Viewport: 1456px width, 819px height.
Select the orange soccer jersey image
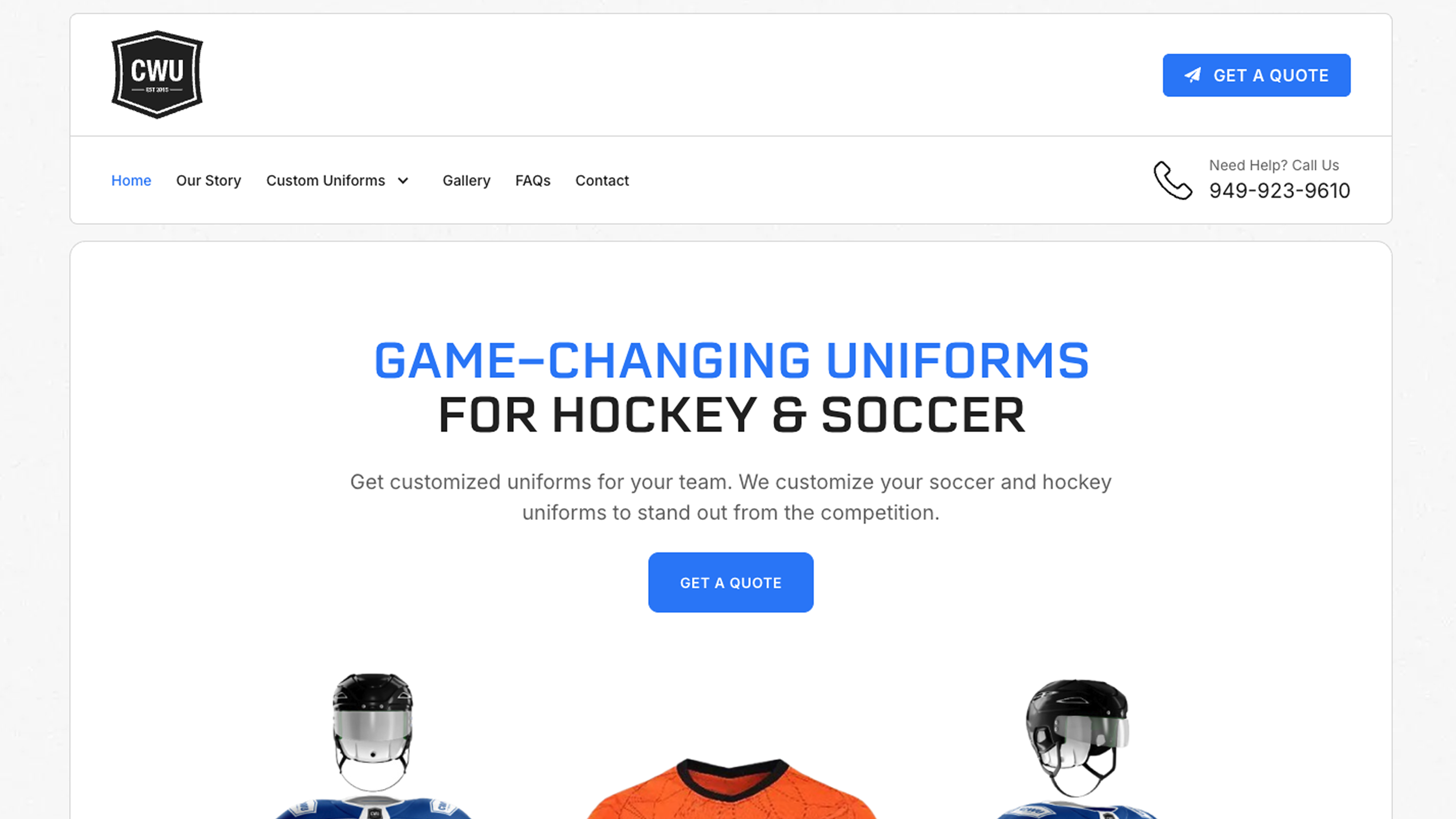click(x=731, y=789)
